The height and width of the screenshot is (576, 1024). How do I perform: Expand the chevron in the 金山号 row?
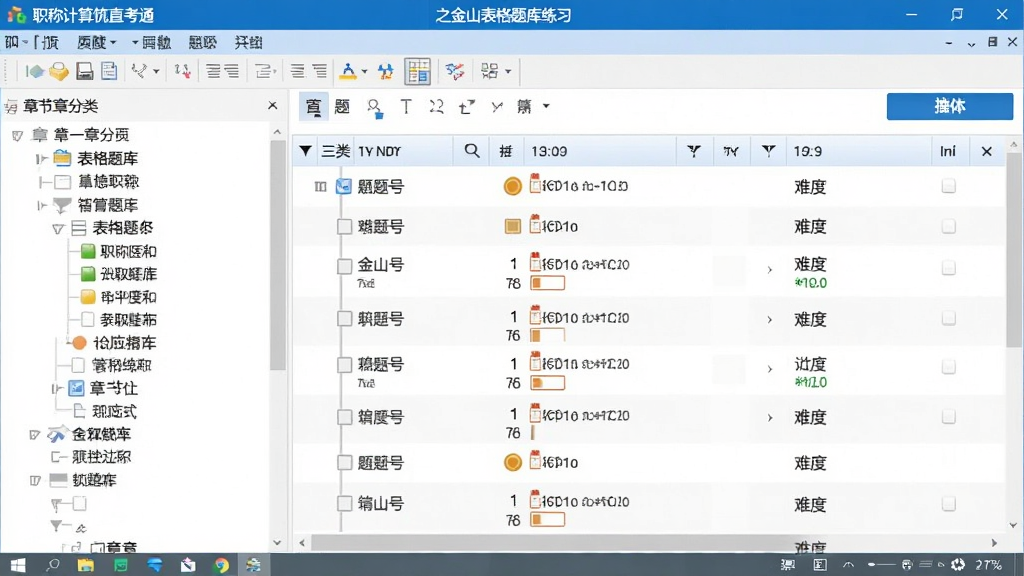[770, 269]
